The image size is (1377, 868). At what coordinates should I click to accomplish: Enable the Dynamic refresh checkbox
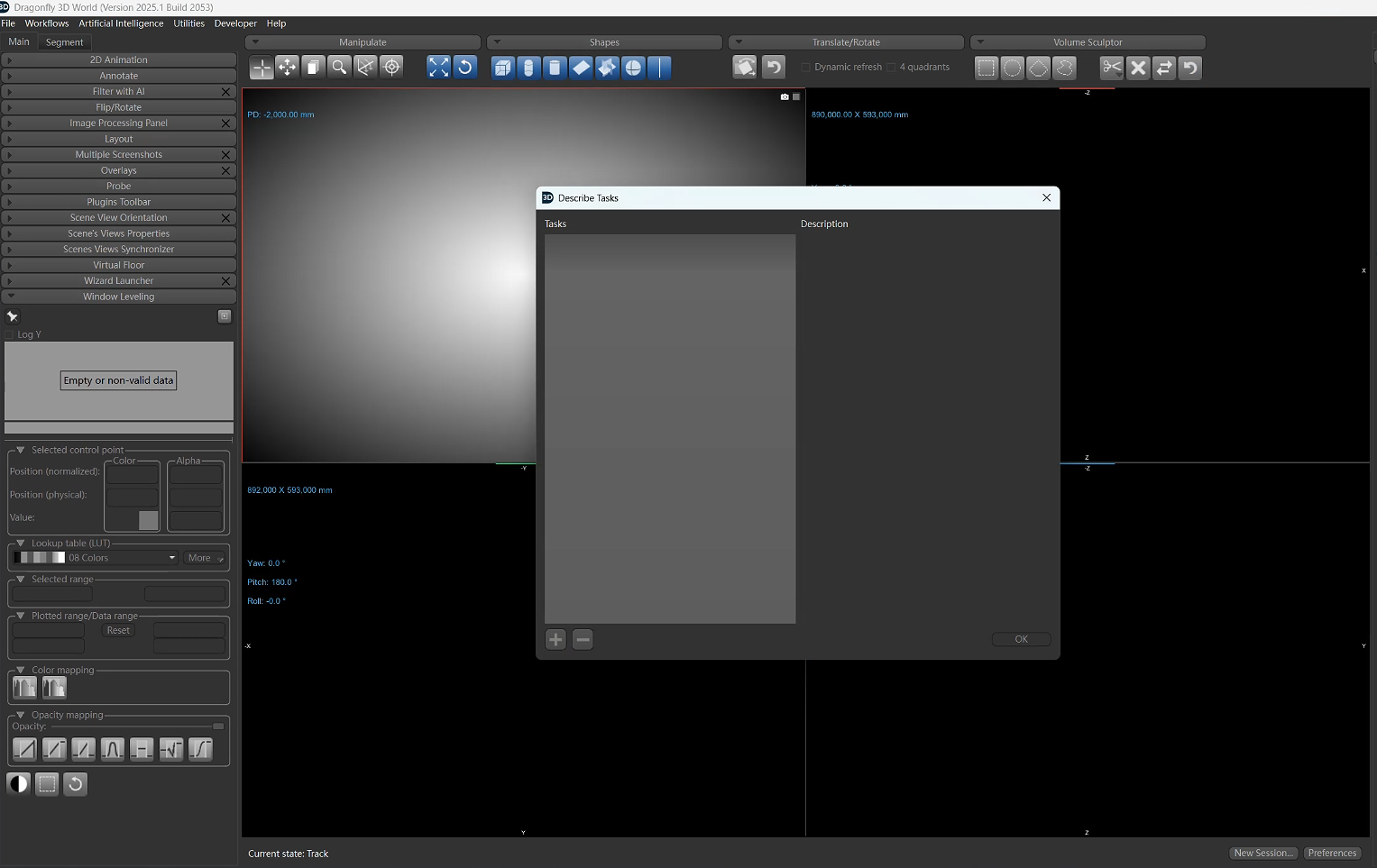click(x=806, y=68)
